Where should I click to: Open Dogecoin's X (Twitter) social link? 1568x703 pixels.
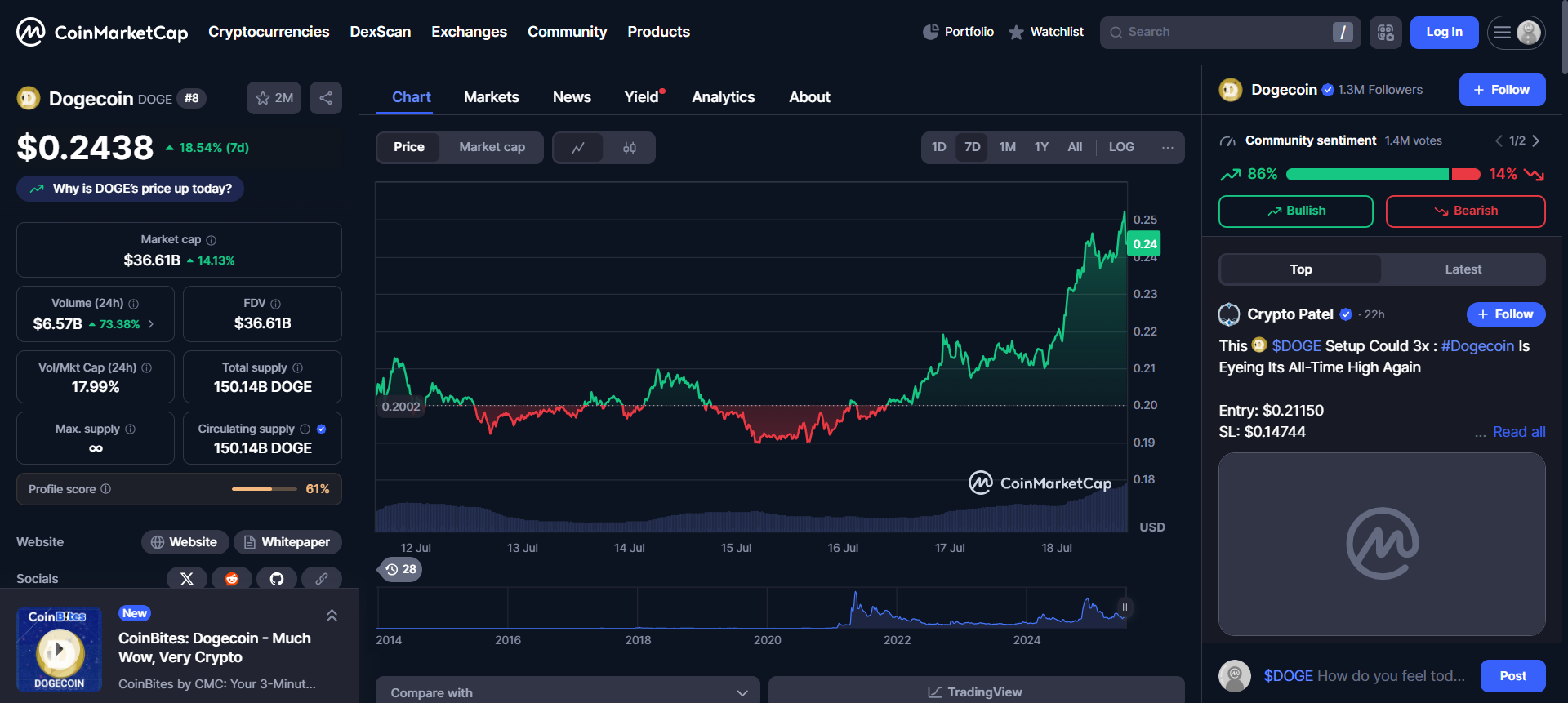[187, 579]
